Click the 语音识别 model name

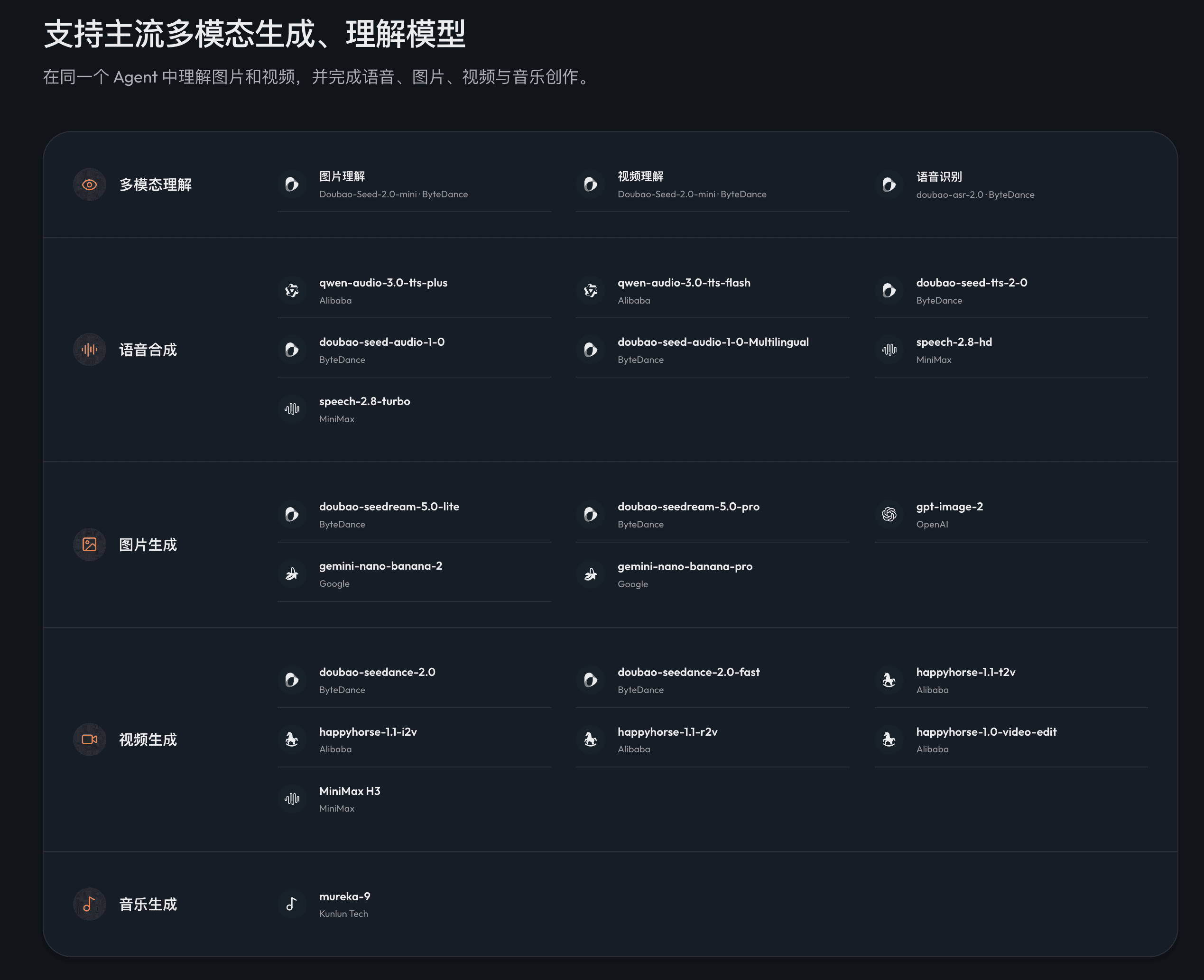click(939, 176)
